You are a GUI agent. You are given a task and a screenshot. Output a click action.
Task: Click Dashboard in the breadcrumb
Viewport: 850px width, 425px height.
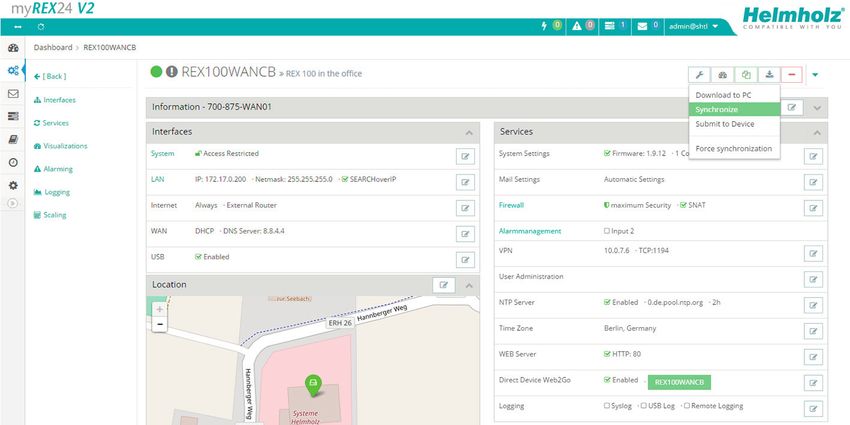tap(53, 47)
